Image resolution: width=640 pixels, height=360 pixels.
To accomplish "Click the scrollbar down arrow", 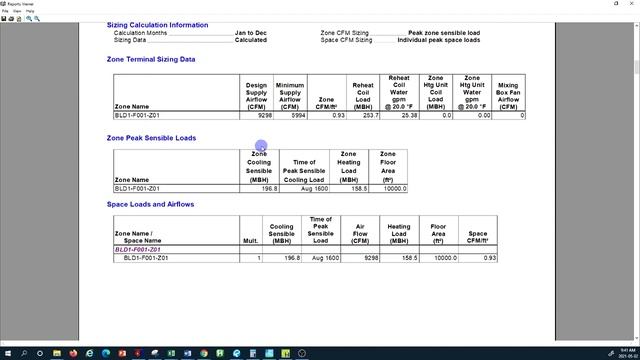I will pyautogui.click(x=636, y=338).
